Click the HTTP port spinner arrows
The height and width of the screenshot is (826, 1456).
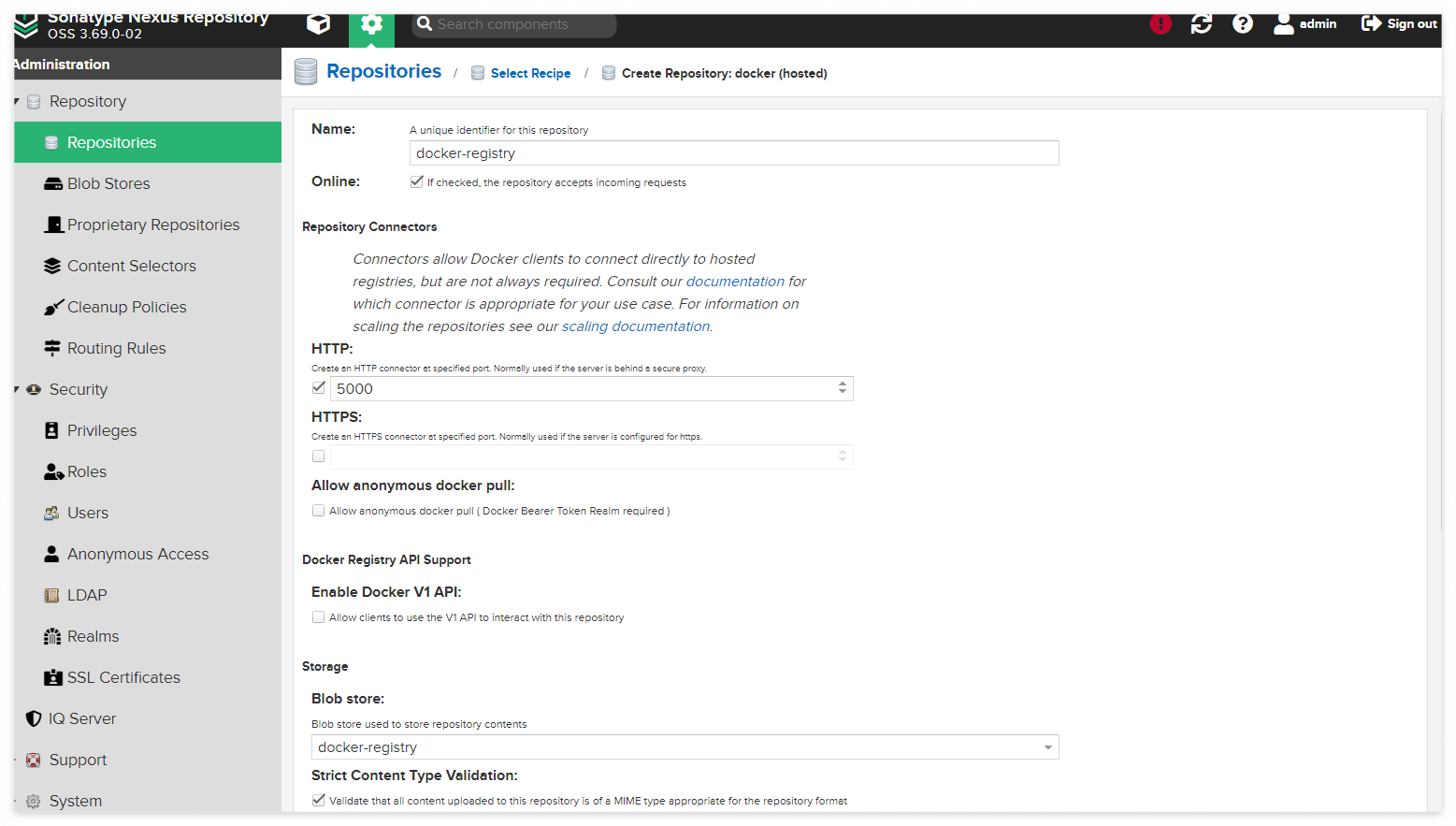pos(843,388)
